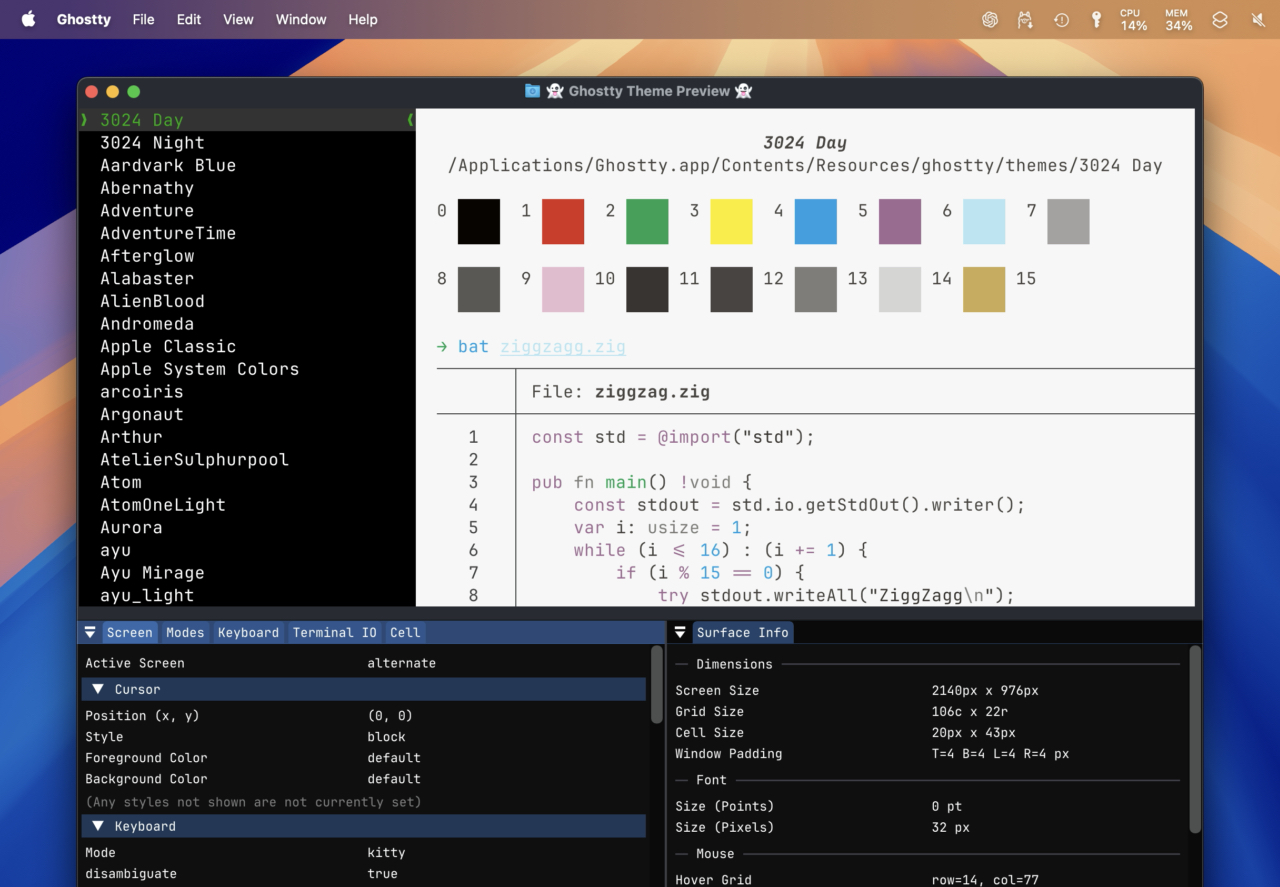
Task: Select the AlienBlood theme
Action: tap(152, 301)
